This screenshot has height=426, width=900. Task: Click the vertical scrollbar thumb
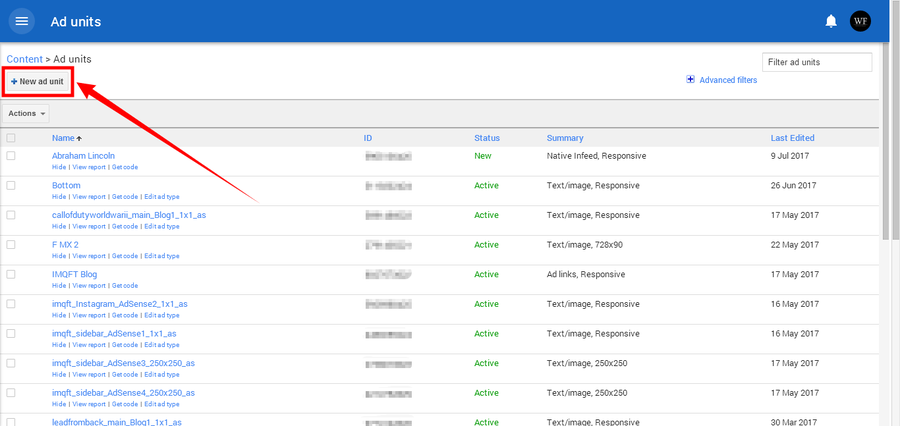point(886,141)
